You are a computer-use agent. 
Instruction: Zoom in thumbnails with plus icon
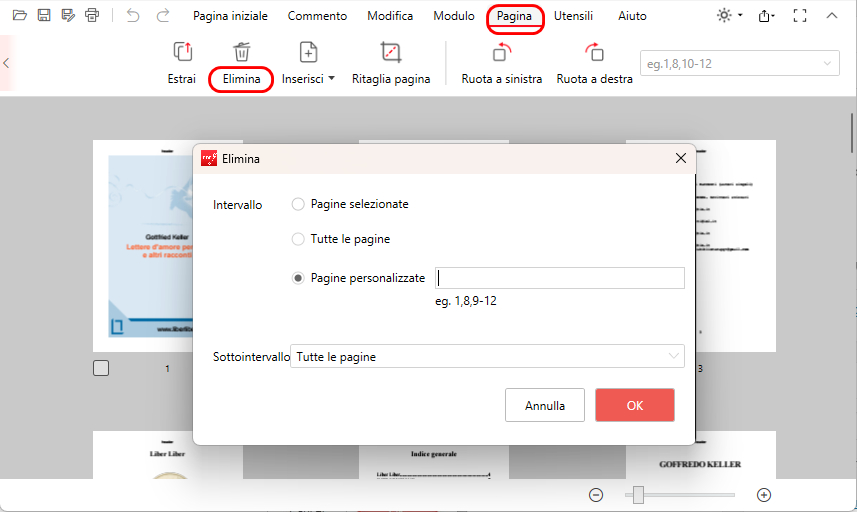(x=764, y=495)
